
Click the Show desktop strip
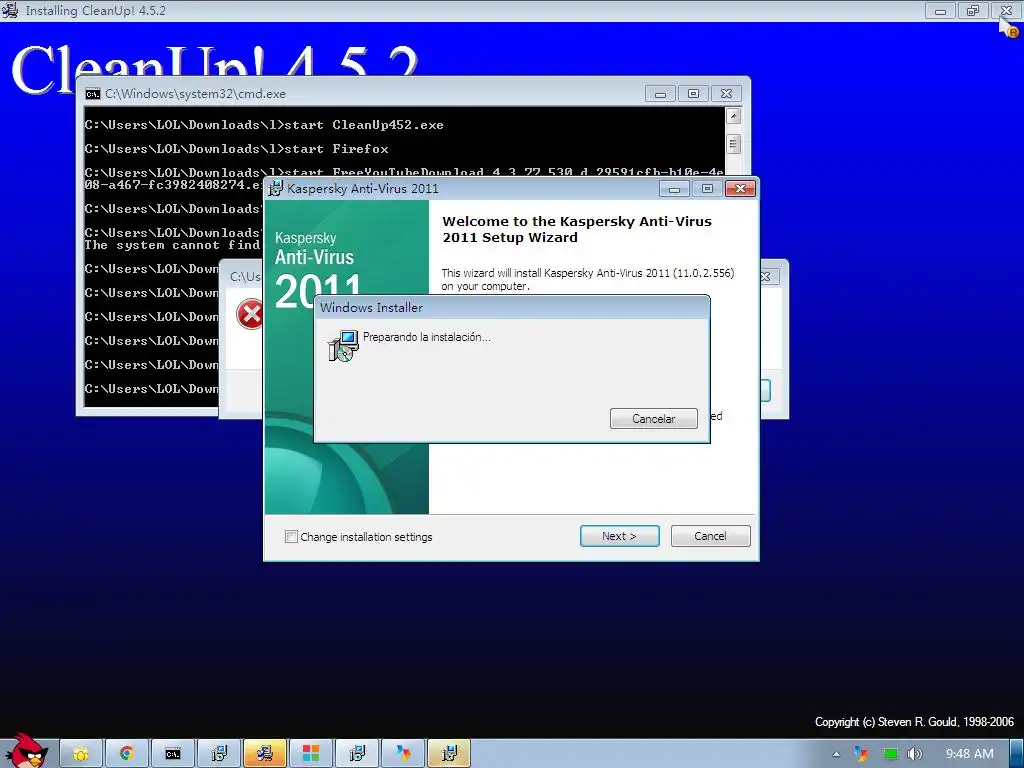click(x=1017, y=754)
